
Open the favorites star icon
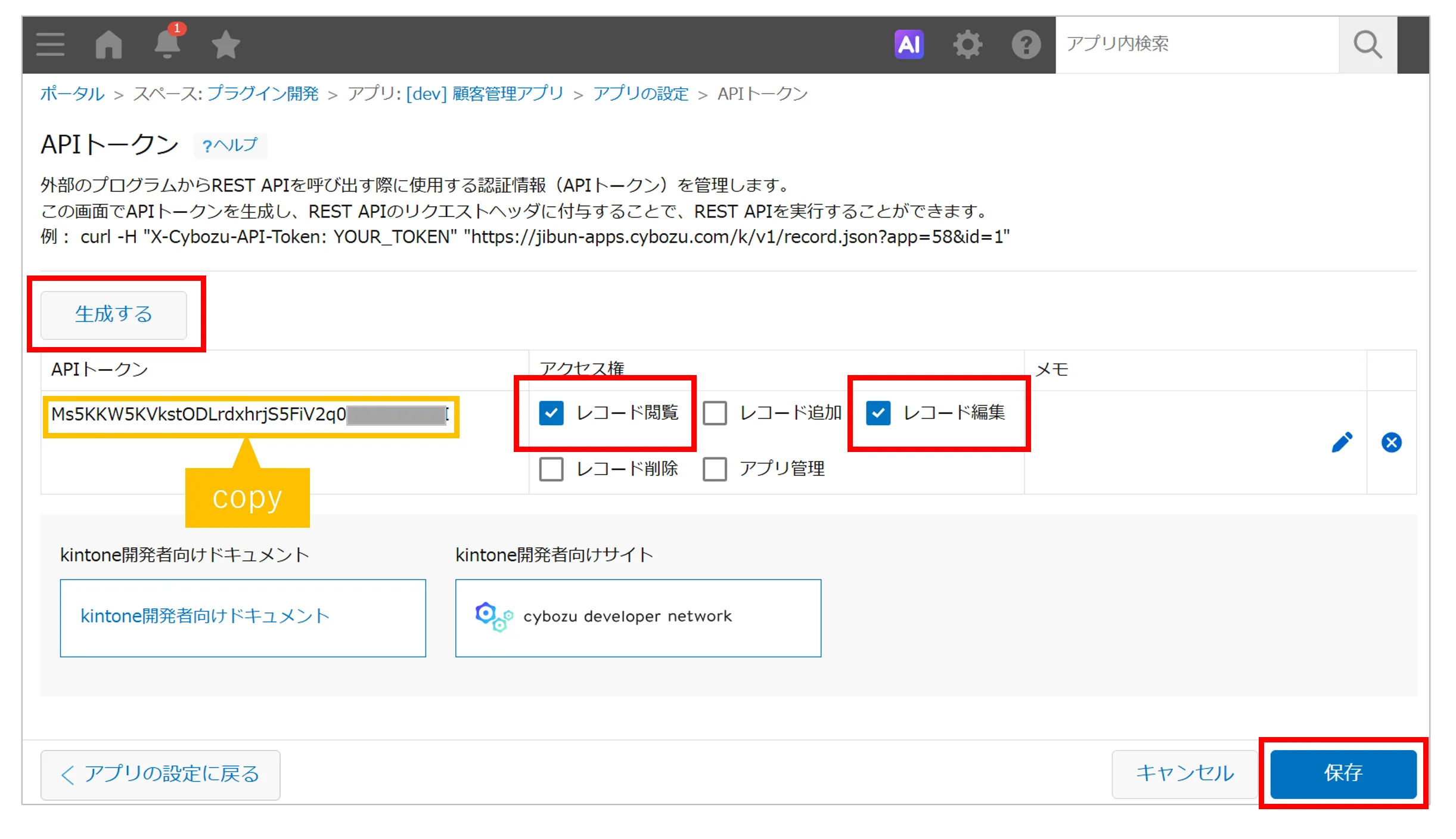click(x=226, y=45)
